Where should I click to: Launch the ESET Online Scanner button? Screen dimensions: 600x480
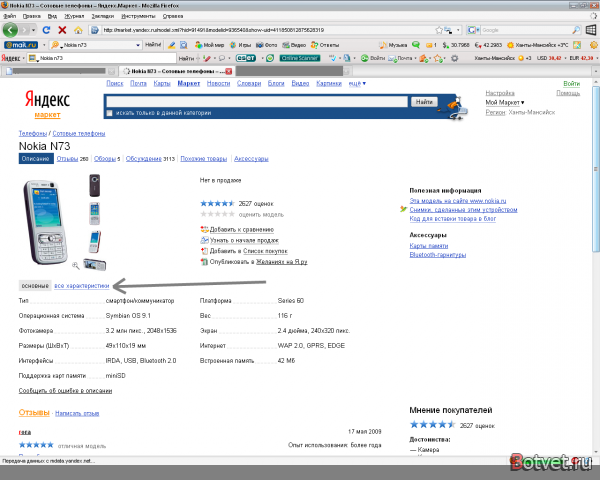coord(300,58)
